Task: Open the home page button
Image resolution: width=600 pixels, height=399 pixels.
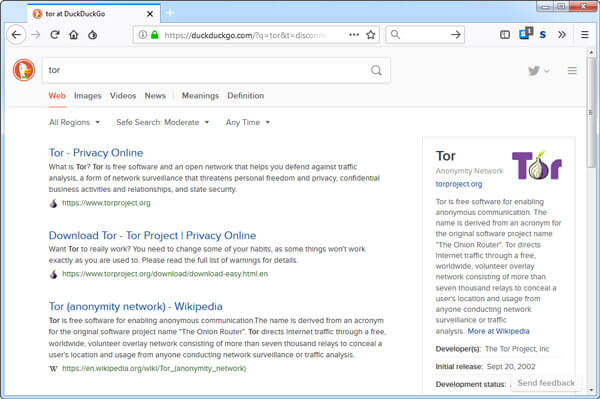Action: click(73, 35)
